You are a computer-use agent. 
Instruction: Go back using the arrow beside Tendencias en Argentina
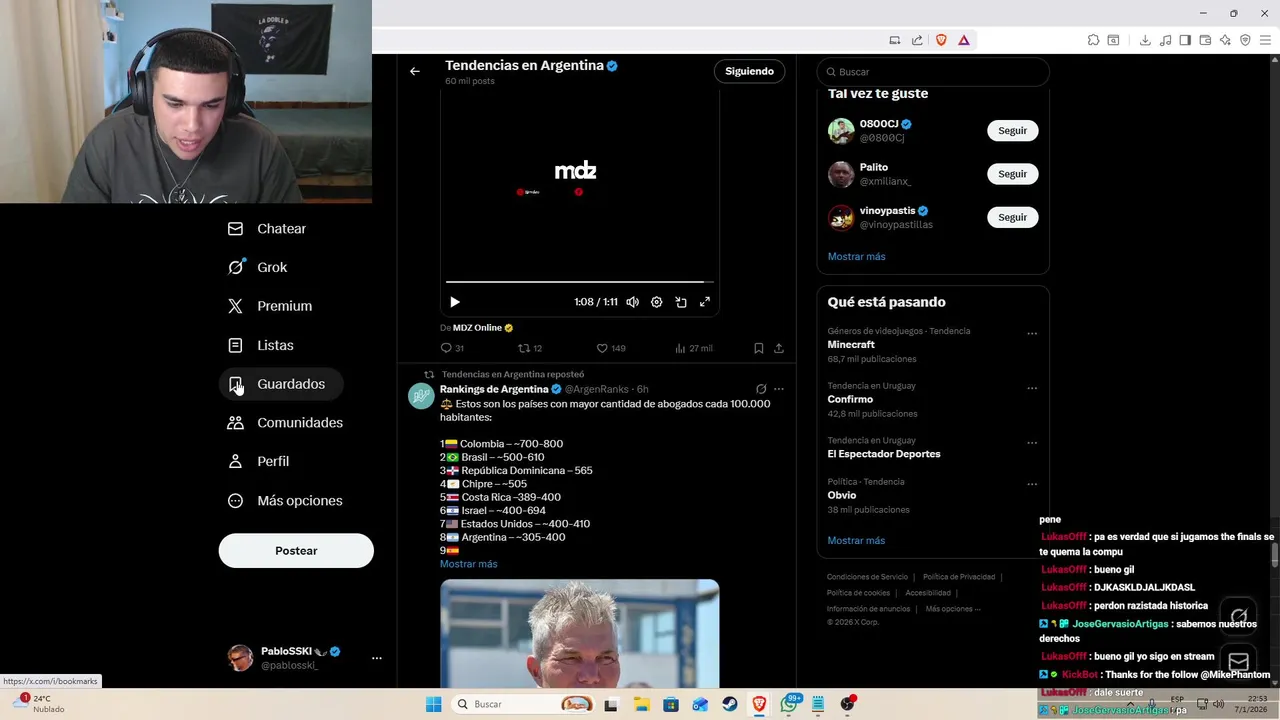pos(415,71)
